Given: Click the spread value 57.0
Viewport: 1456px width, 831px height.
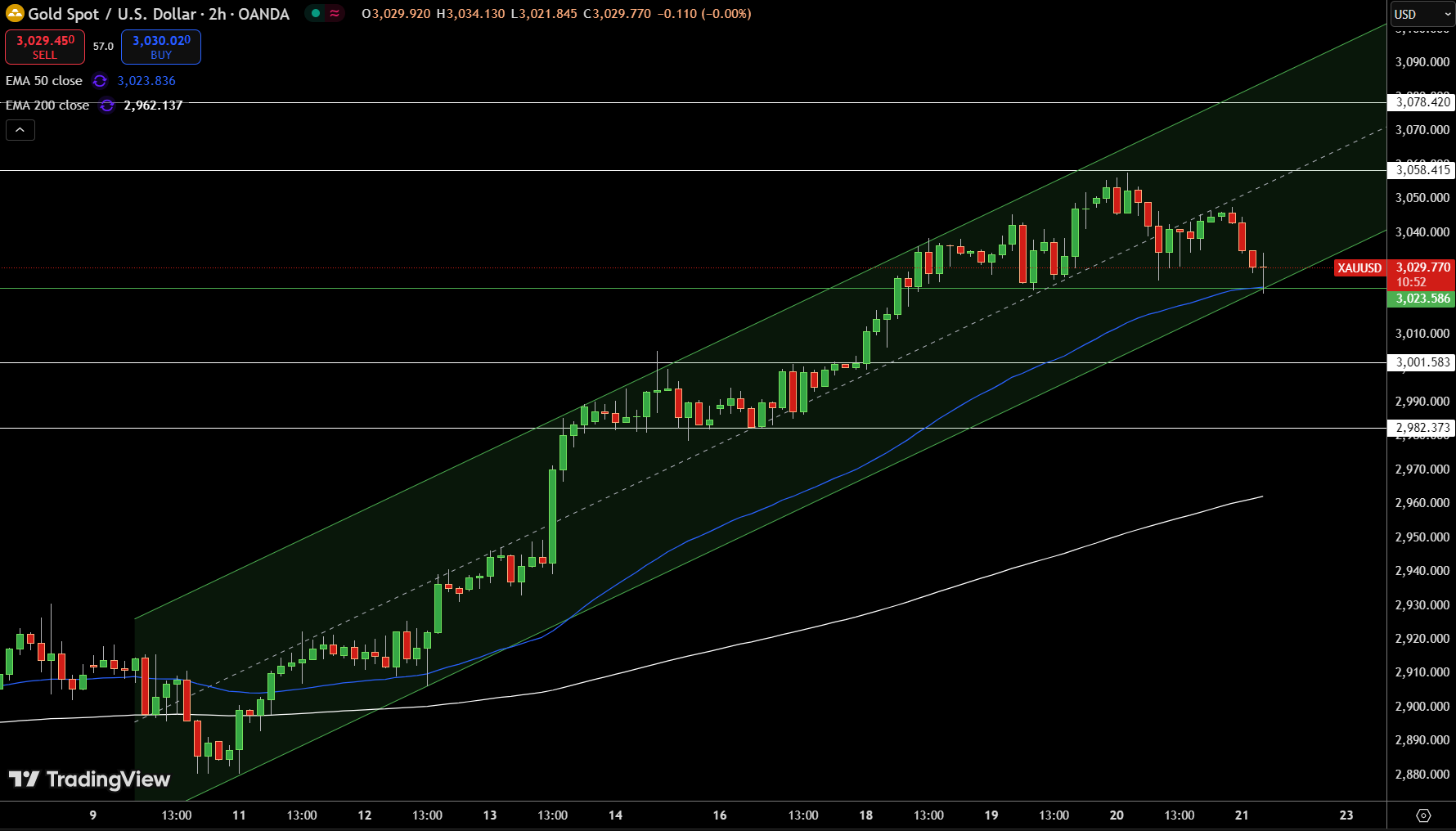Looking at the screenshot, I should pos(103,47).
